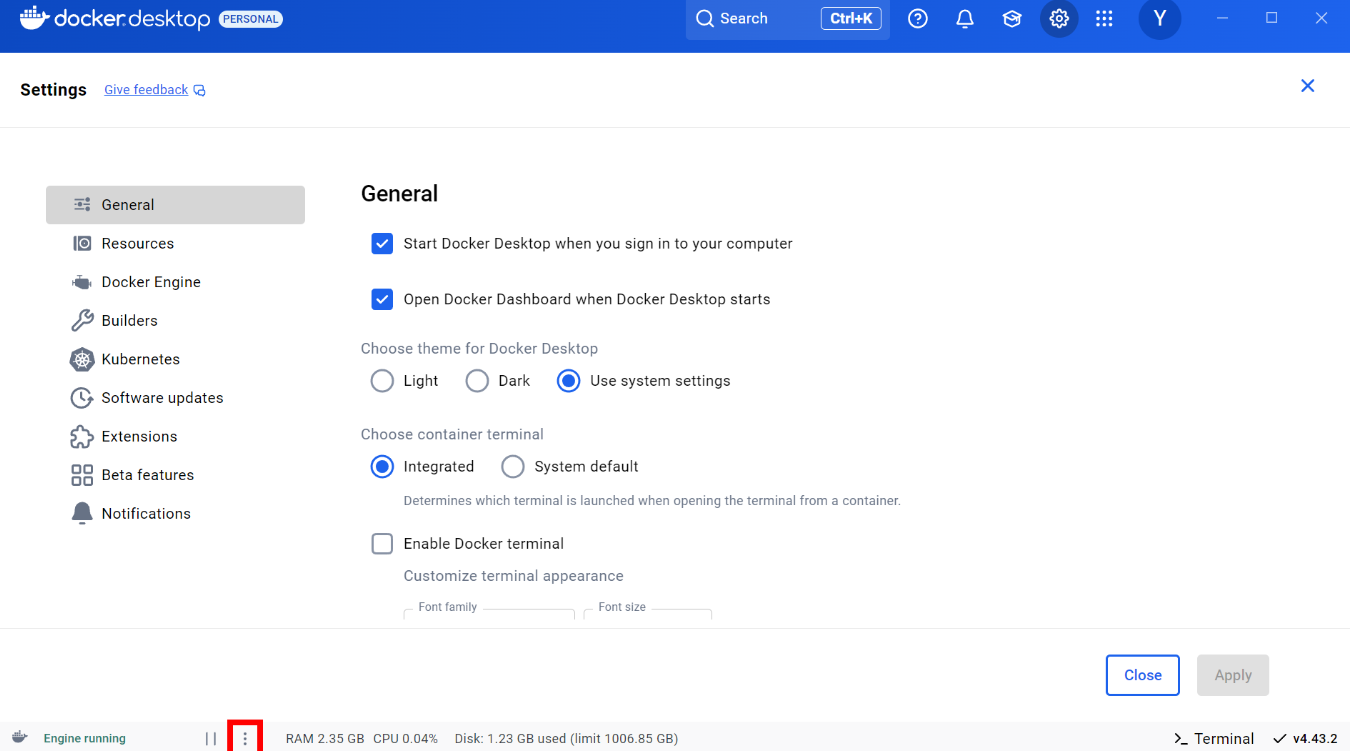Click the feedback icon beside Give feedback

point(200,90)
